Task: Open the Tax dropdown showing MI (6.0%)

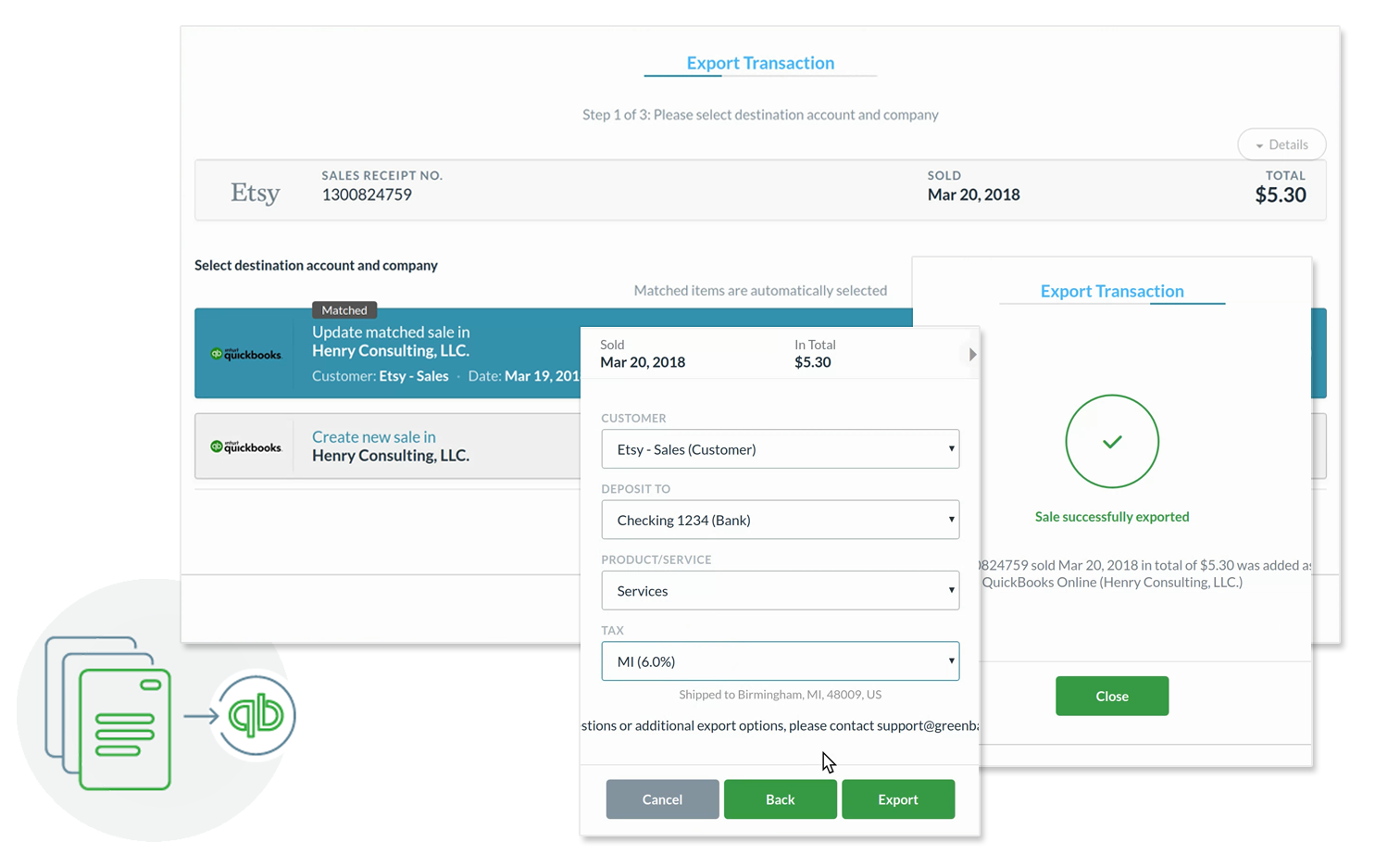Action: (x=780, y=661)
